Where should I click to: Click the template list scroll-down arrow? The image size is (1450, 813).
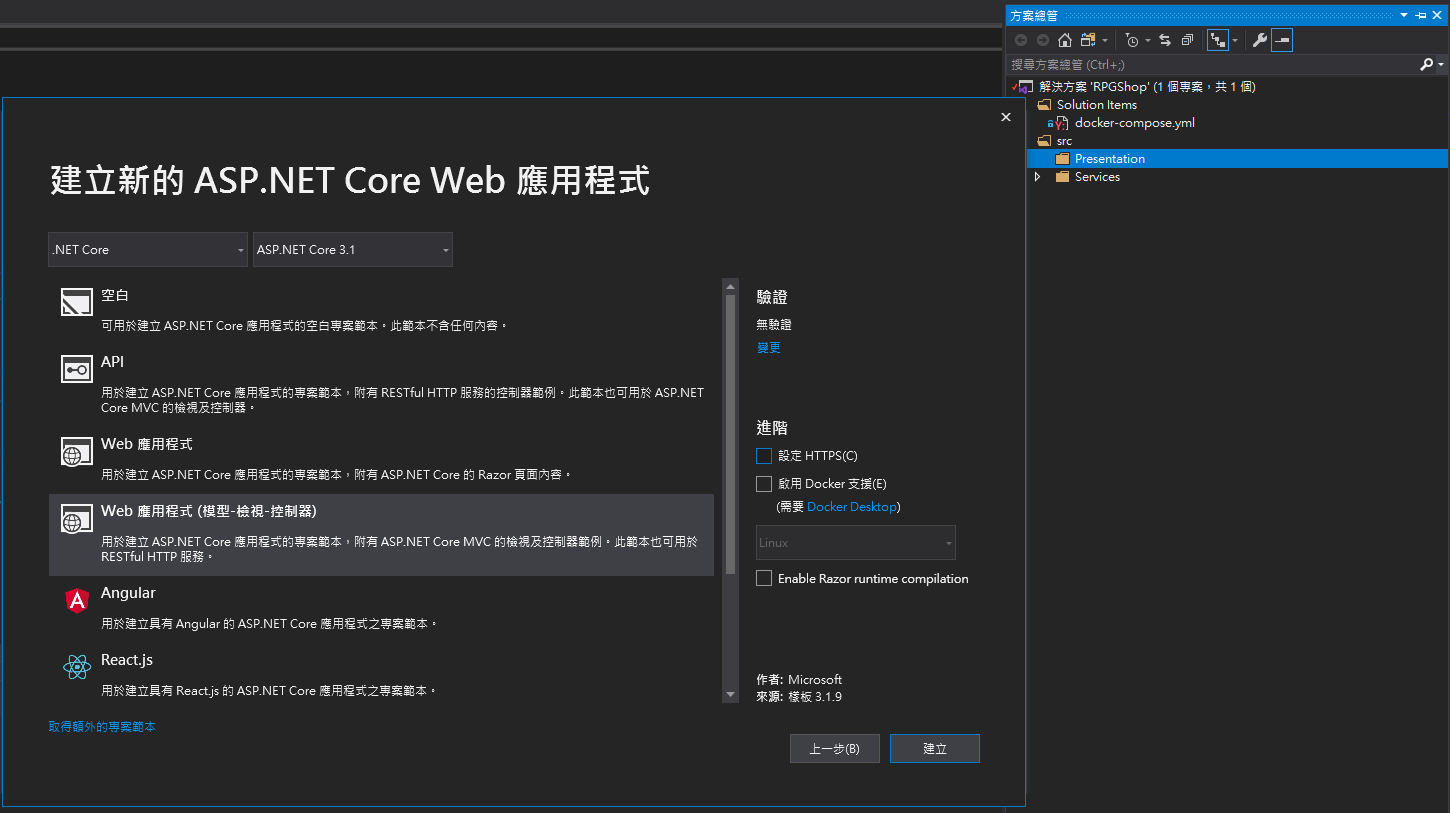click(731, 695)
